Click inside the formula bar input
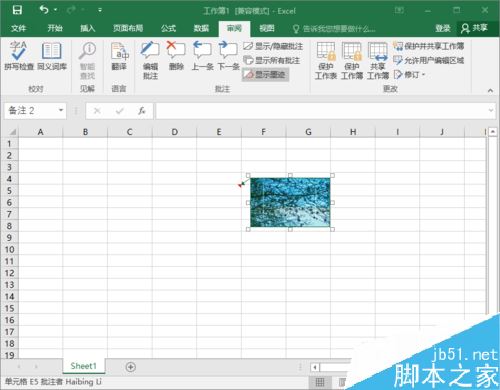 click(x=322, y=111)
